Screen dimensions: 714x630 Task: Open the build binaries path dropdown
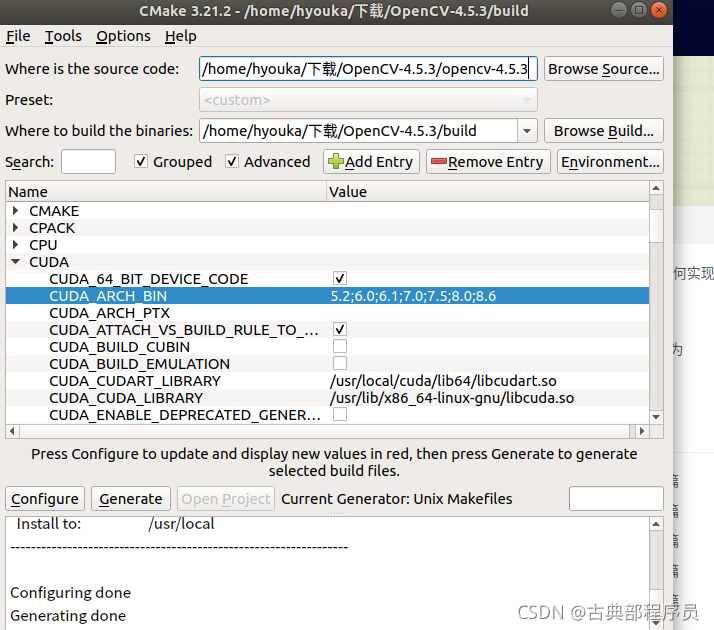[x=527, y=131]
